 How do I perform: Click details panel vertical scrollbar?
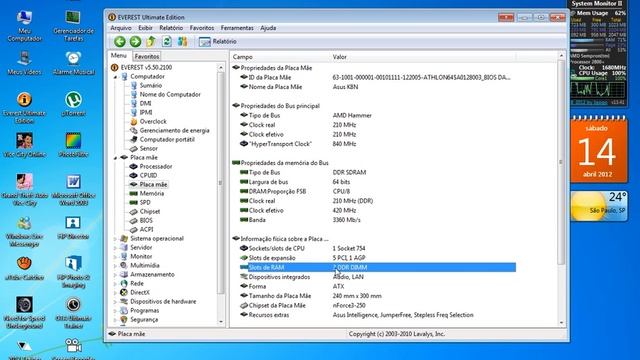[561, 162]
